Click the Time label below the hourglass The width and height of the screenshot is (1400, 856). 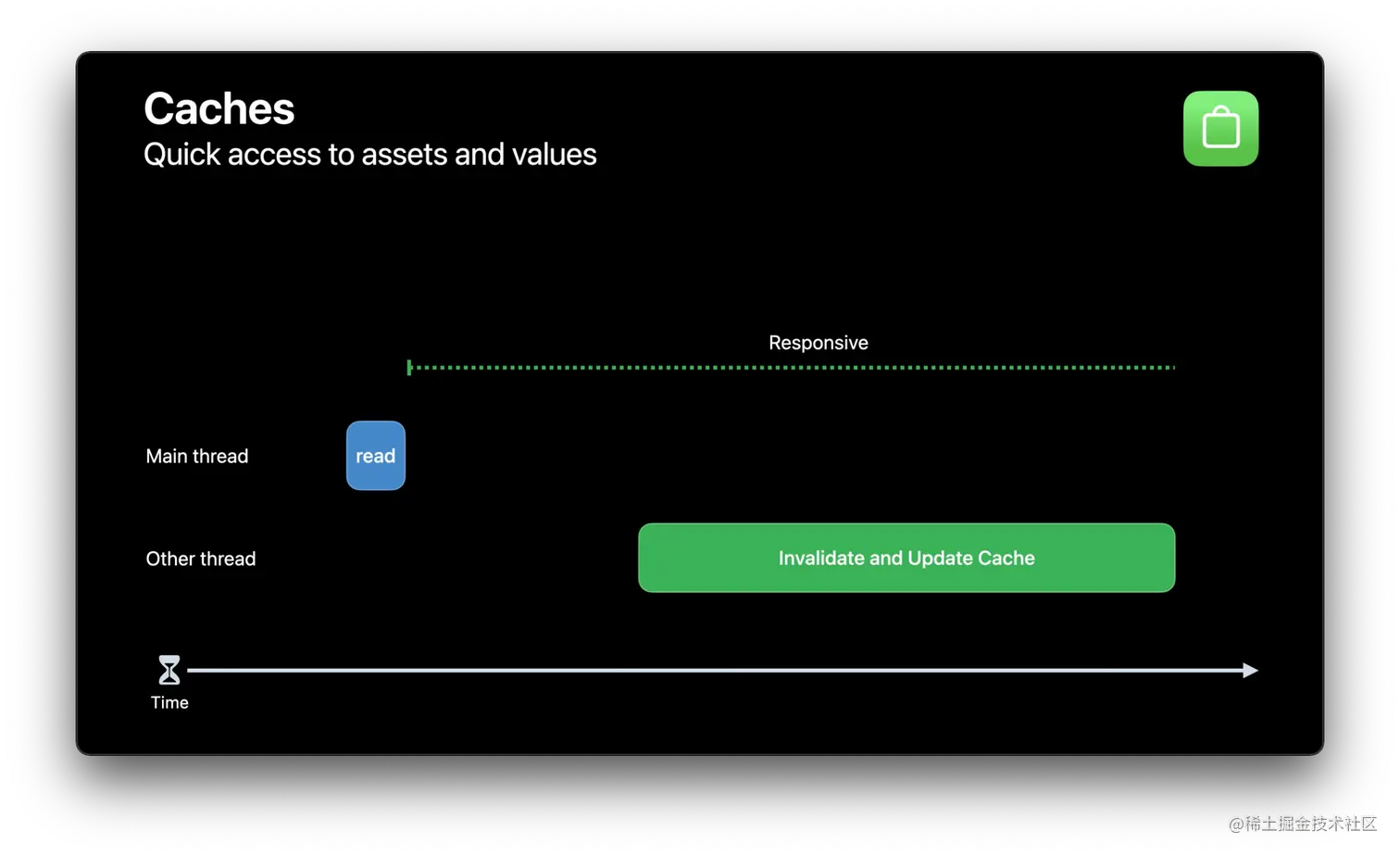point(169,702)
